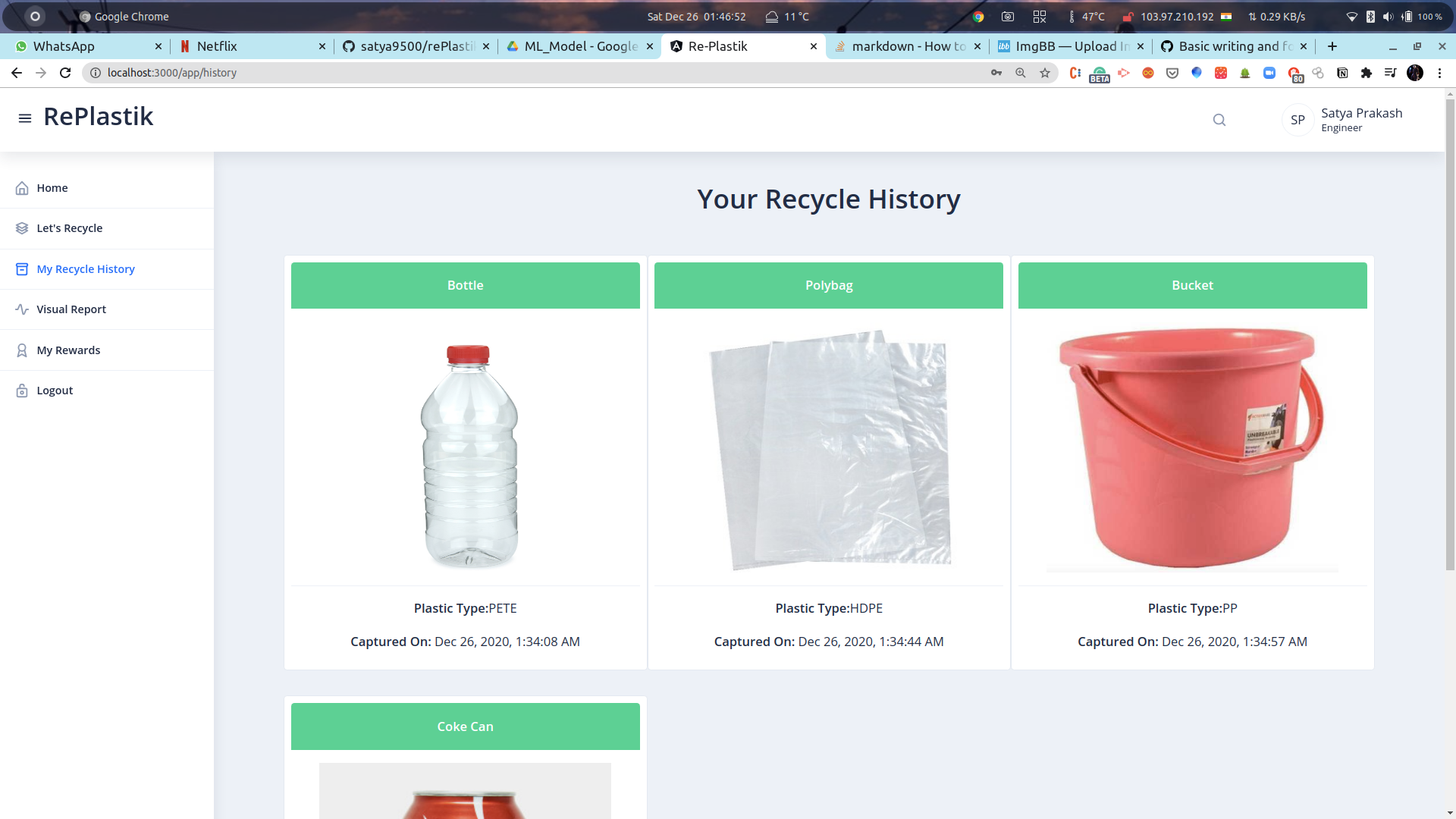
Task: Toggle the sidebar navigation panel
Action: coord(24,118)
